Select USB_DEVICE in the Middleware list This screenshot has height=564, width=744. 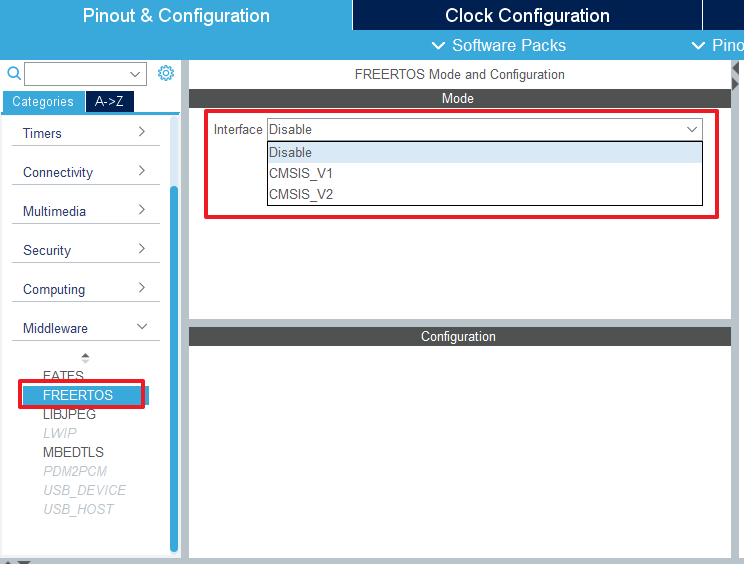[x=84, y=490]
